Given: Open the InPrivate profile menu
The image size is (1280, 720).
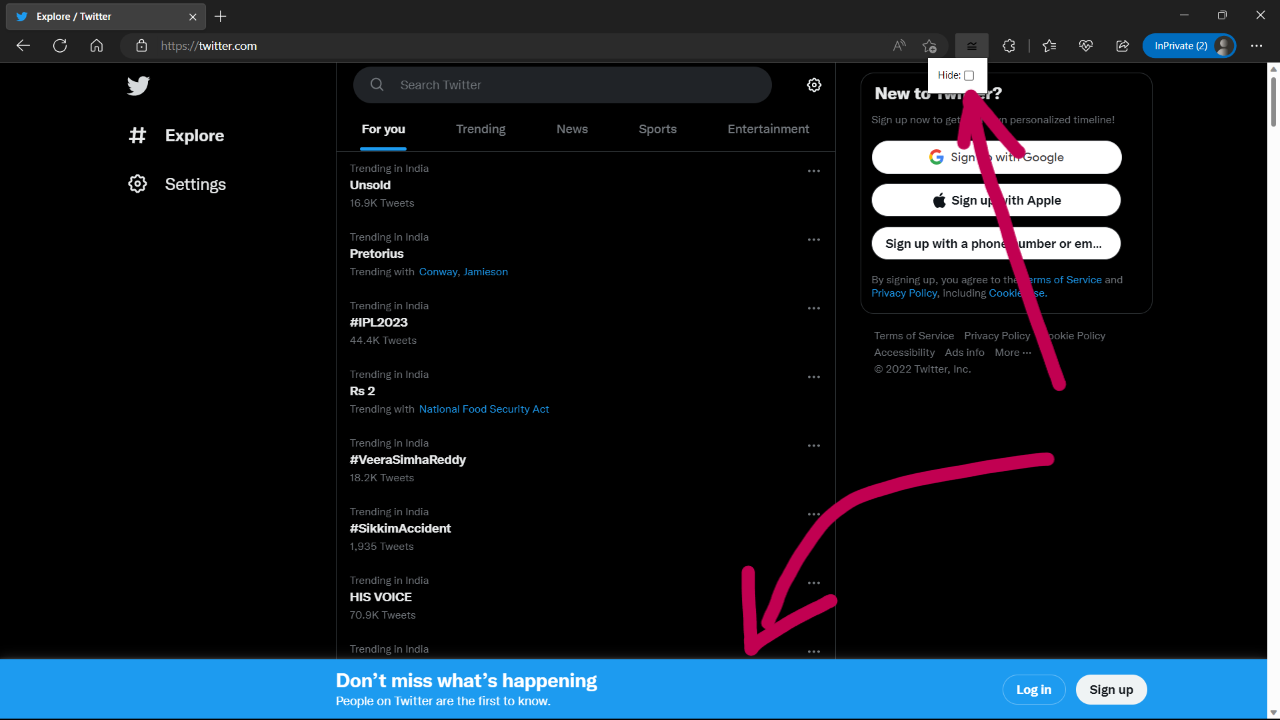Looking at the screenshot, I should coord(1189,45).
